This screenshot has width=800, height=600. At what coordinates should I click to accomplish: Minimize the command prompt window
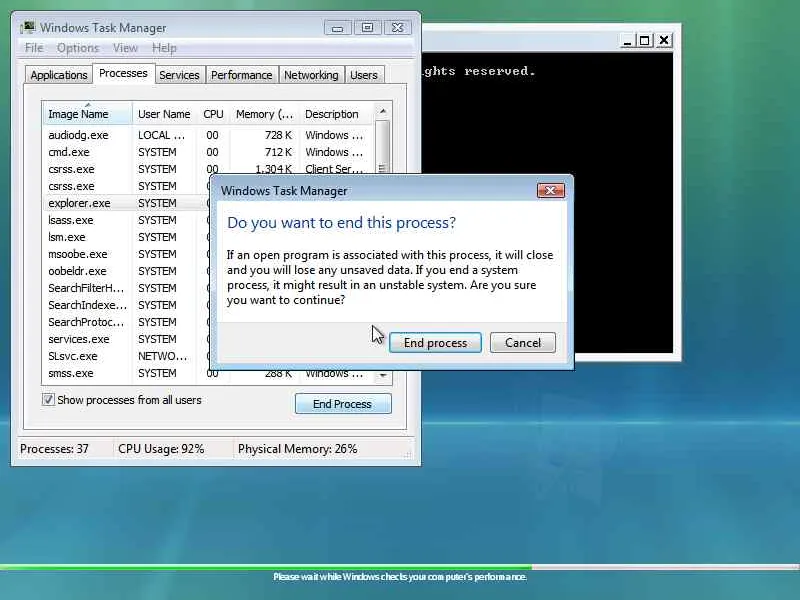click(x=628, y=40)
